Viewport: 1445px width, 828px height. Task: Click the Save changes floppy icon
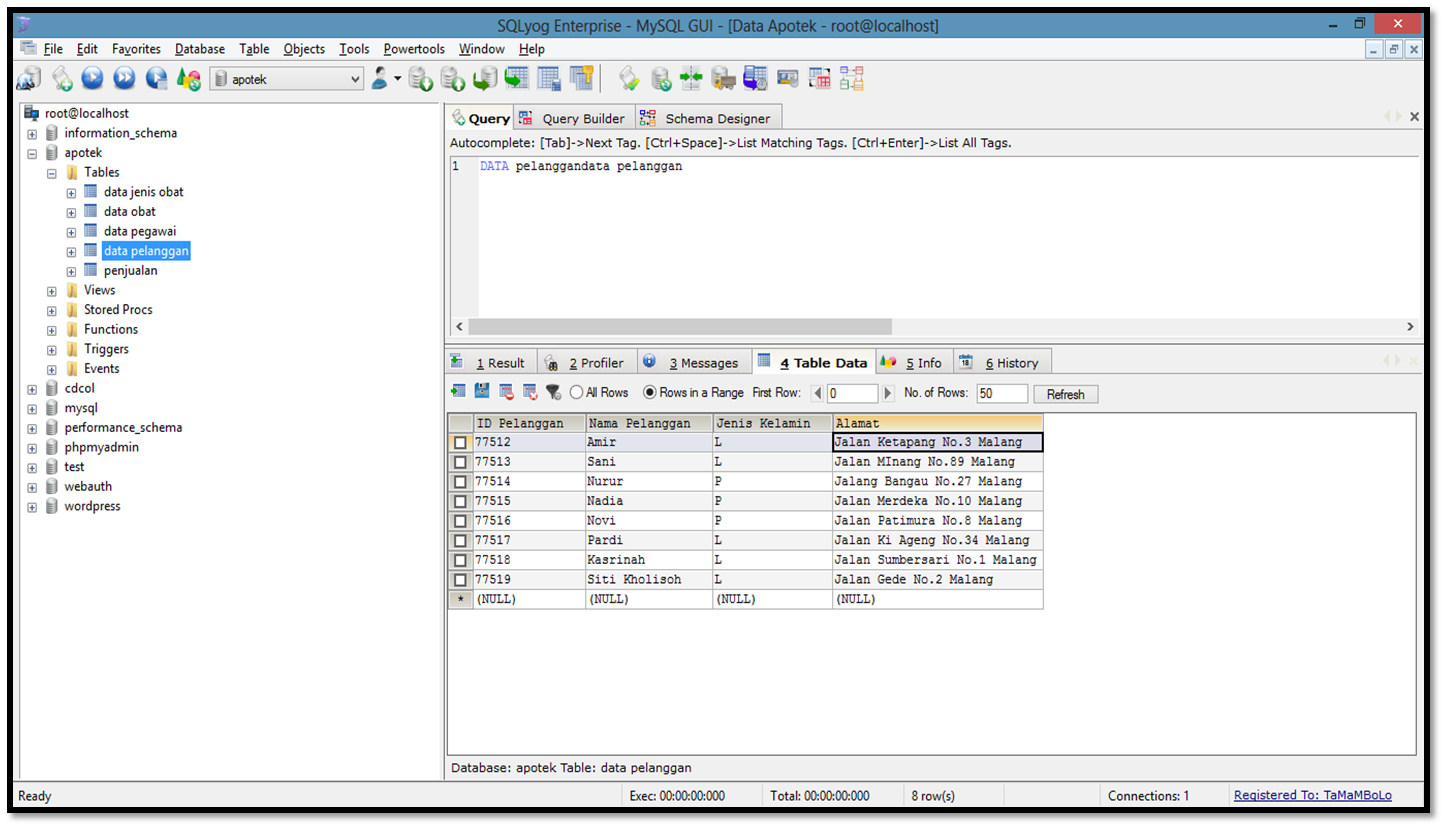[x=482, y=392]
